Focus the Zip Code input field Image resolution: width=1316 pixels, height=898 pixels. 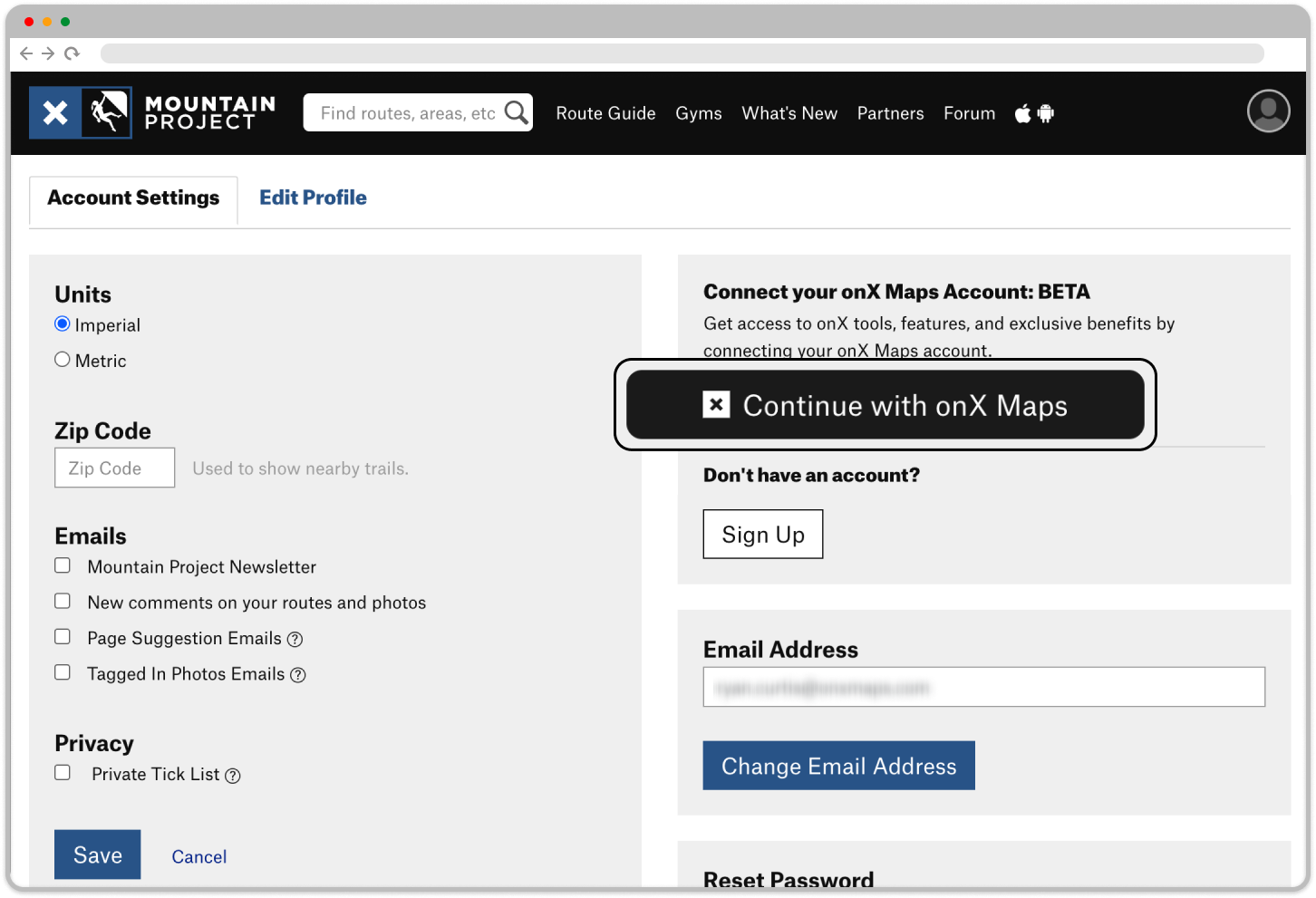pyautogui.click(x=115, y=468)
